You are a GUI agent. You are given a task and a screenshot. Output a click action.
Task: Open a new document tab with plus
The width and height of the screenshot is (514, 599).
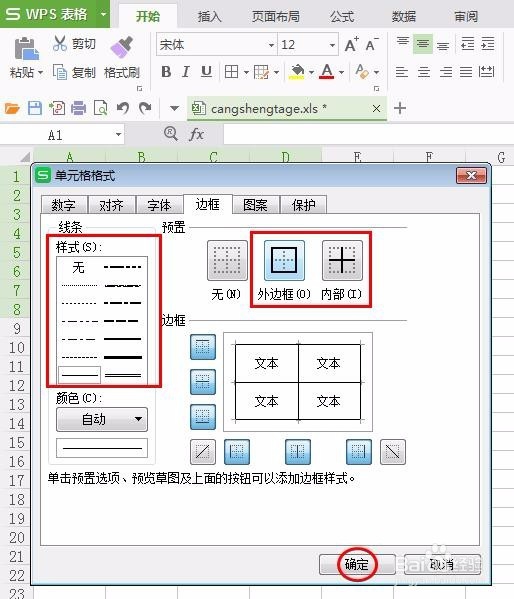click(400, 108)
